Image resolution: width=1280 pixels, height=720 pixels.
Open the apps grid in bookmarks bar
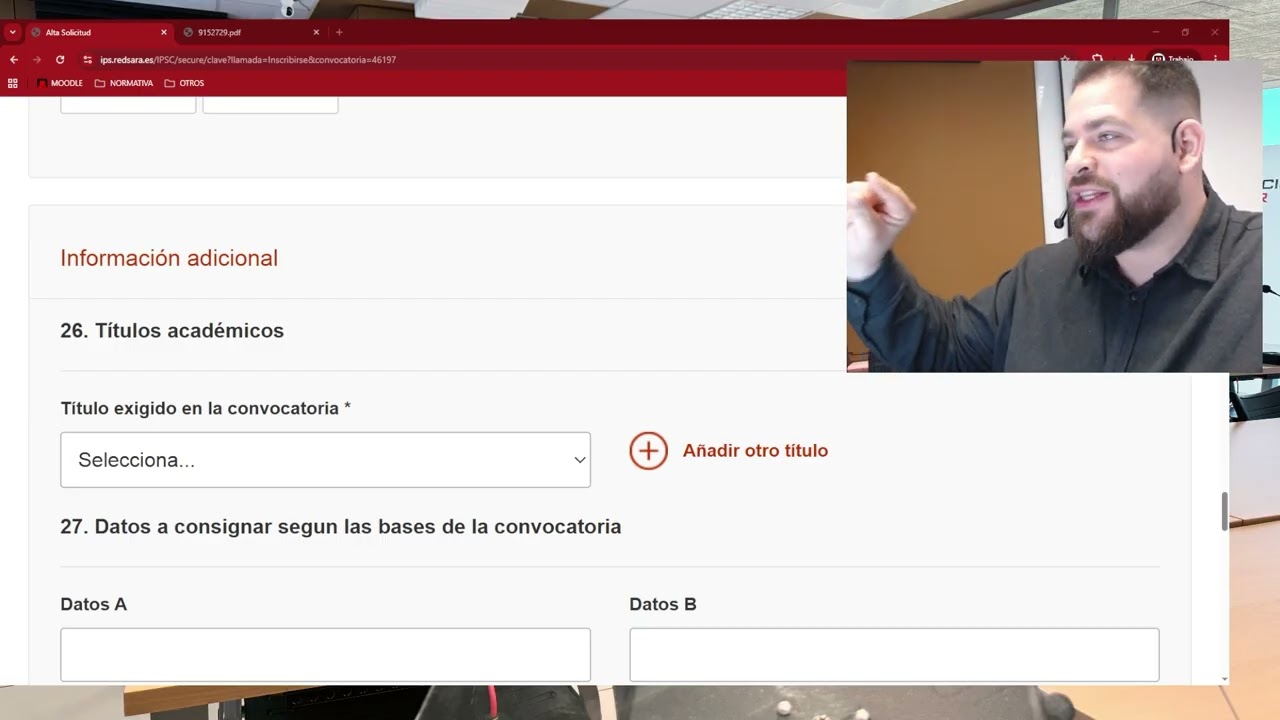point(13,83)
